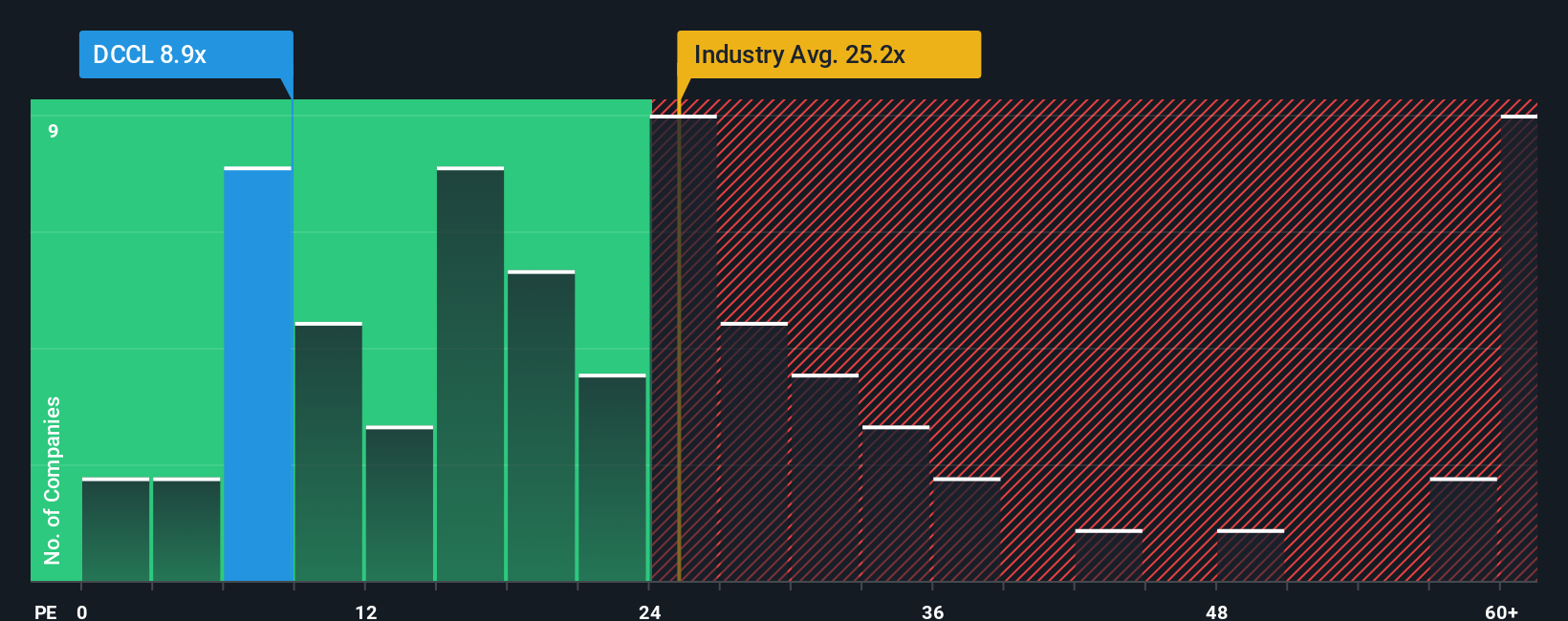Click the x-axis label 12
The width and height of the screenshot is (1568, 621).
click(366, 611)
